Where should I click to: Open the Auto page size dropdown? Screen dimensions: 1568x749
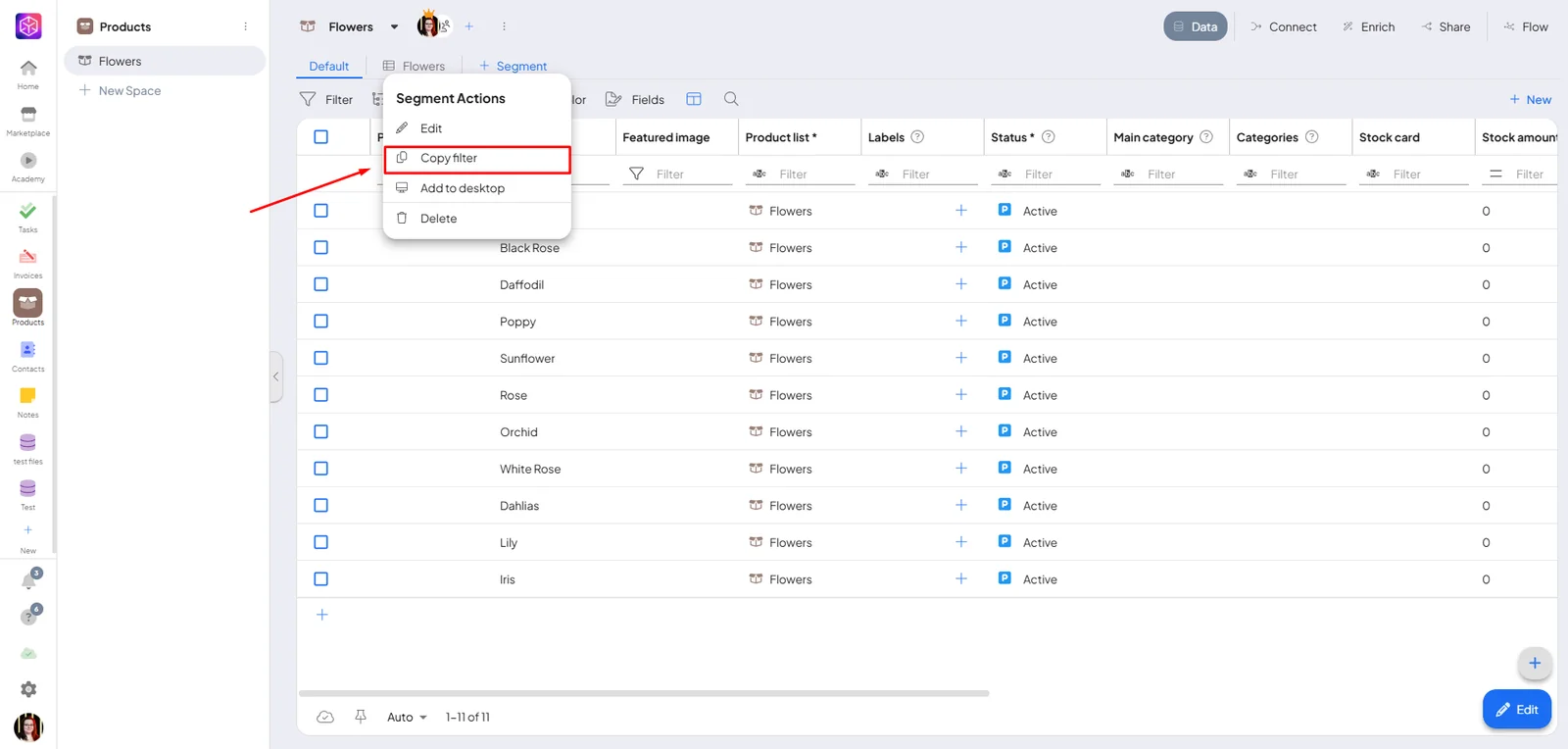tap(407, 718)
